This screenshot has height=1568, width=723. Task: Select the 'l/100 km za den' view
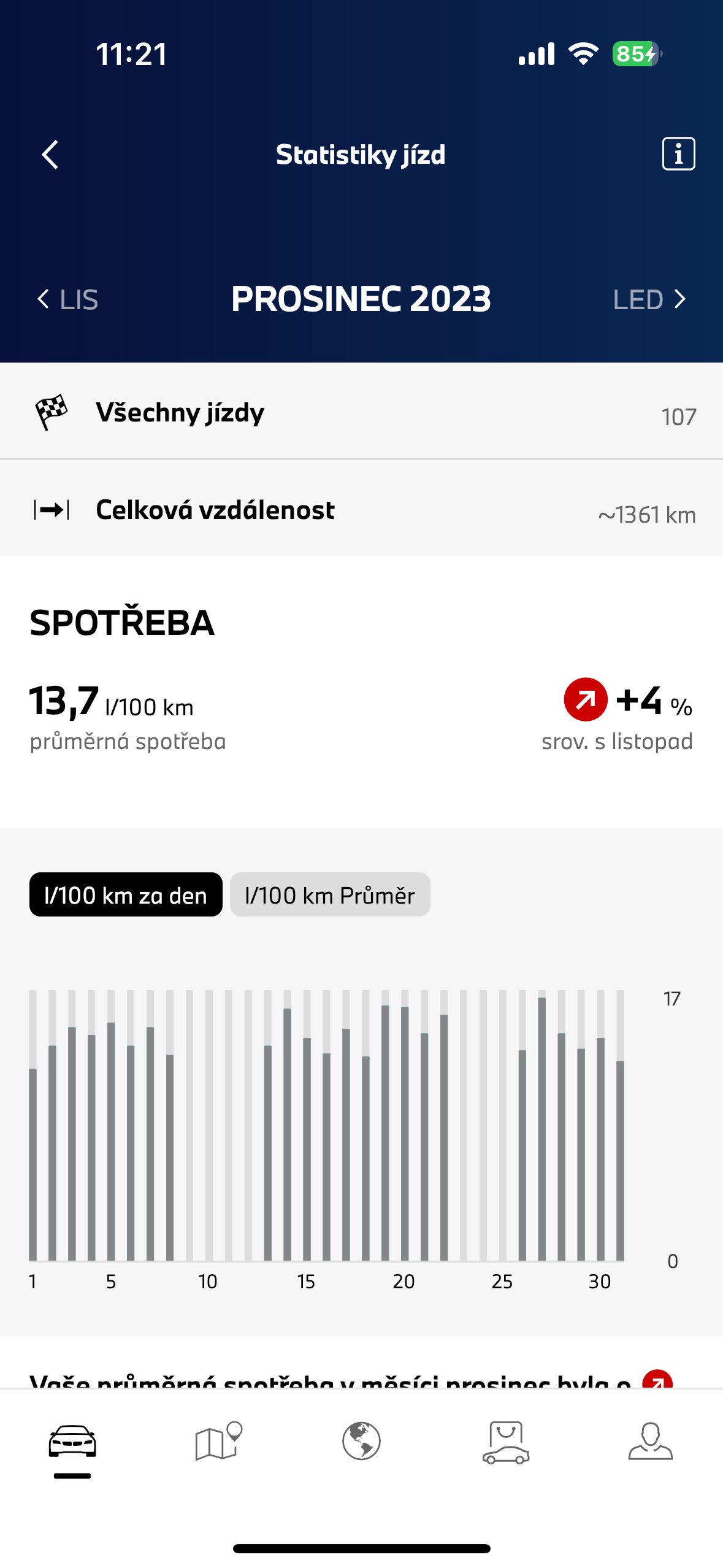tap(126, 894)
